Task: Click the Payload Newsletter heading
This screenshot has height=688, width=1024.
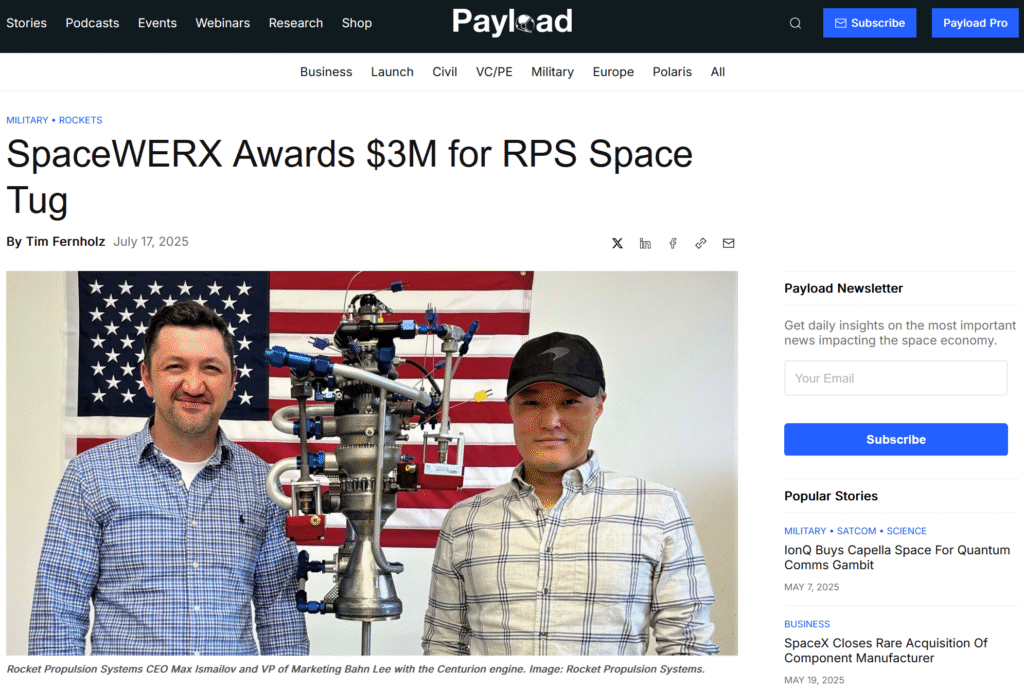Action: point(843,289)
